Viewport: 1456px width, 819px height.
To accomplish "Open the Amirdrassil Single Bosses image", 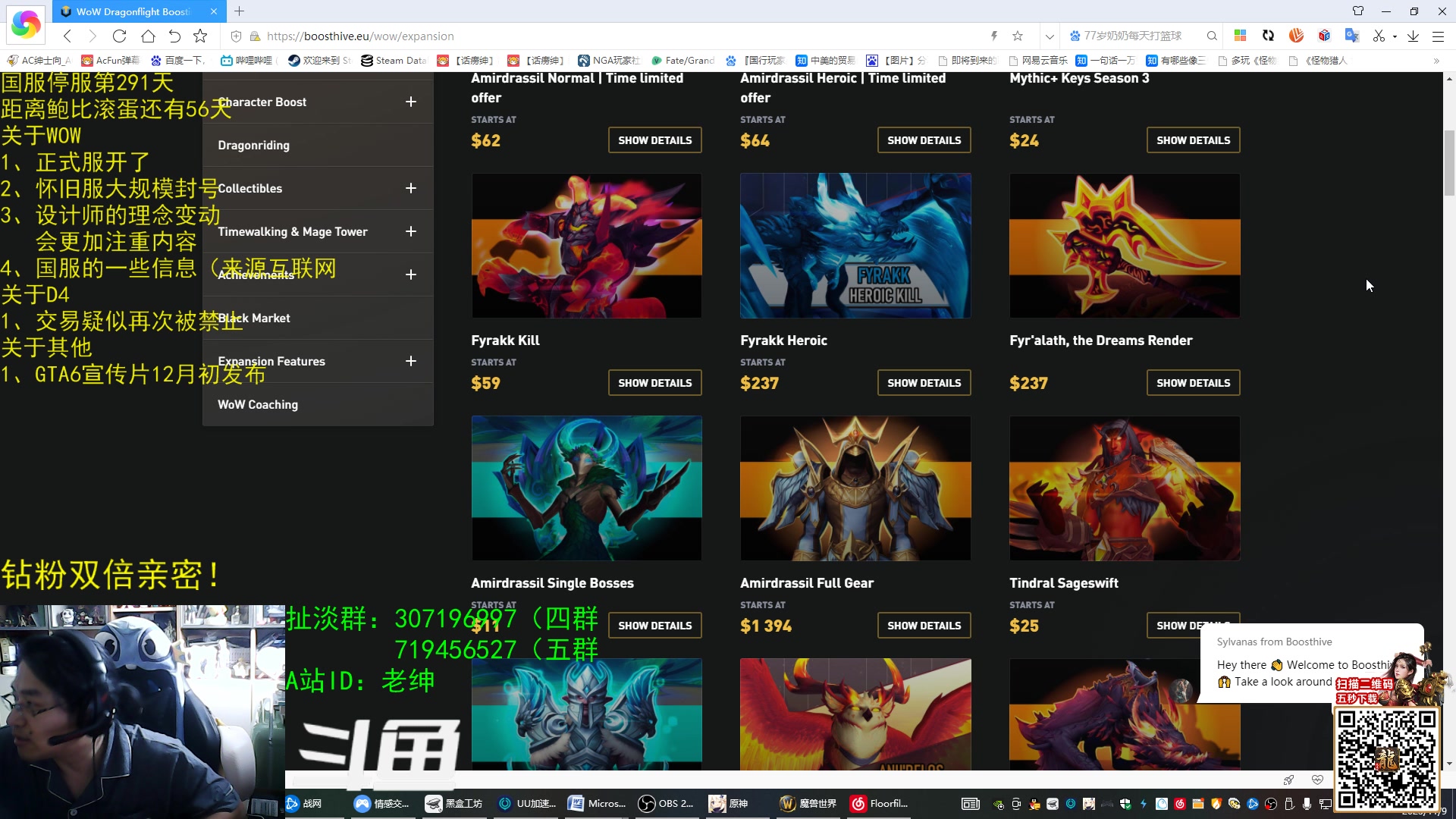I will coord(586,488).
